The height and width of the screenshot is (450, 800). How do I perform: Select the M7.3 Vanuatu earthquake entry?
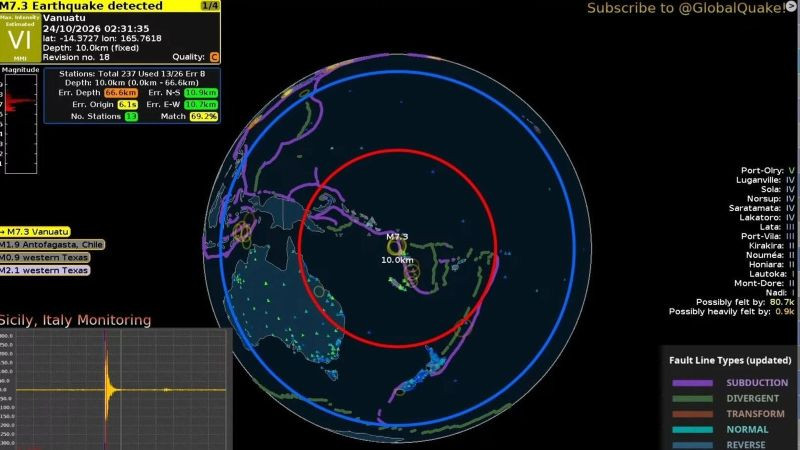point(35,232)
